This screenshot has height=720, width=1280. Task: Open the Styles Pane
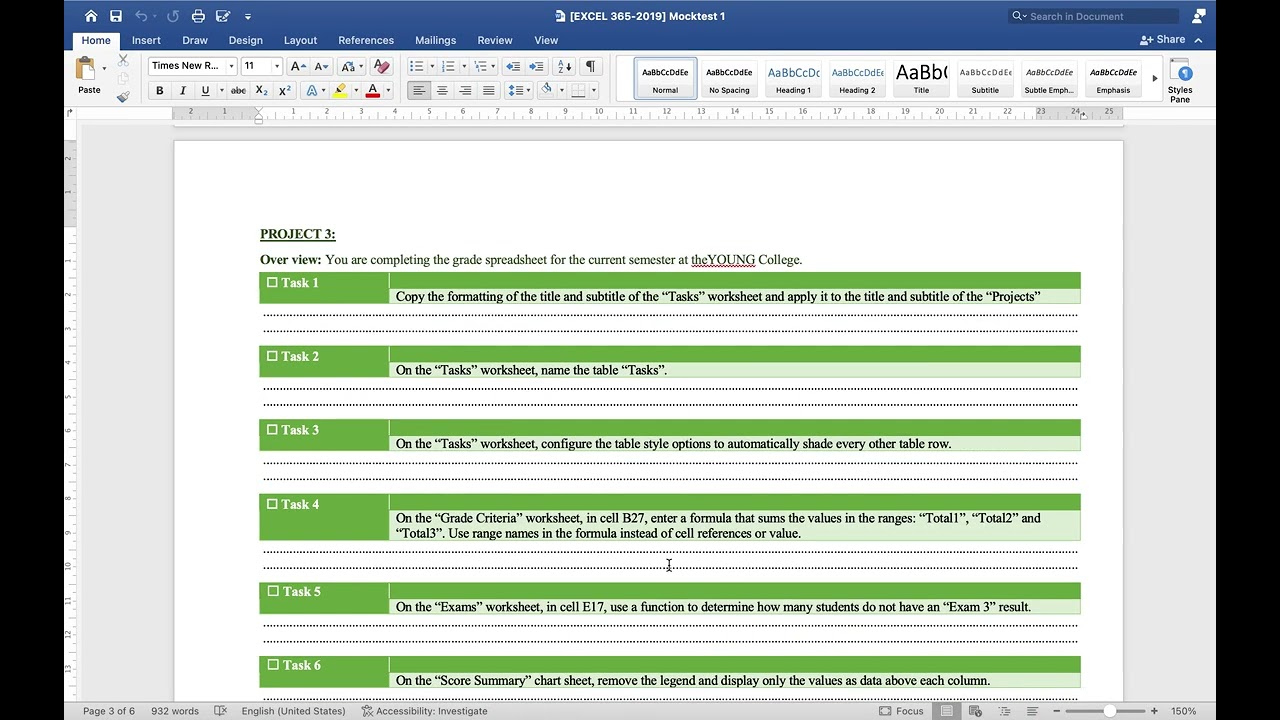point(1180,80)
